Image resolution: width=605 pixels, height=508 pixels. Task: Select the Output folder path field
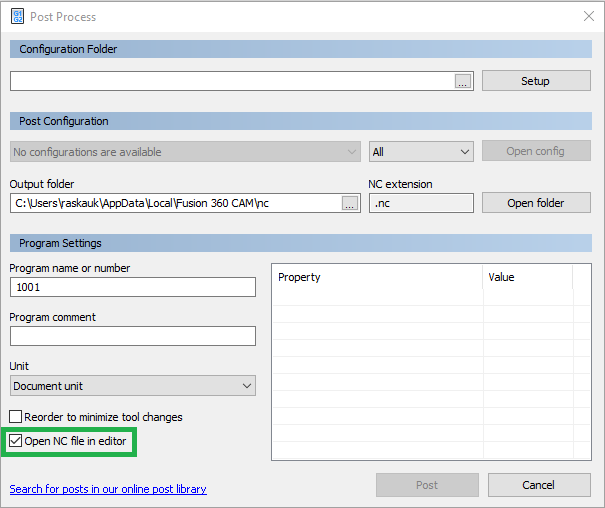coord(175,203)
